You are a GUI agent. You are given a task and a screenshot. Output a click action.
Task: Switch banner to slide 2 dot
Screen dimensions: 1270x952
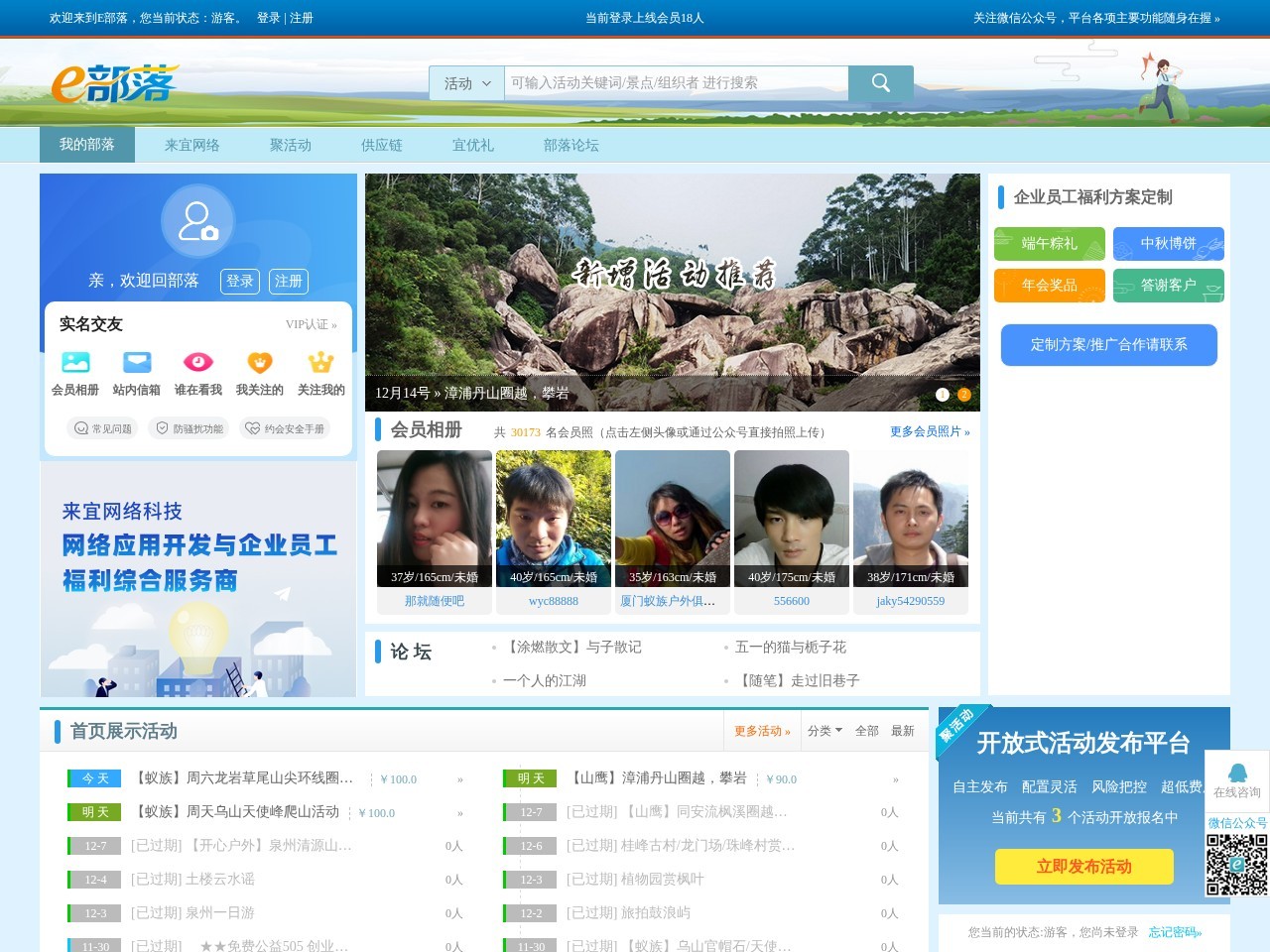(x=963, y=395)
